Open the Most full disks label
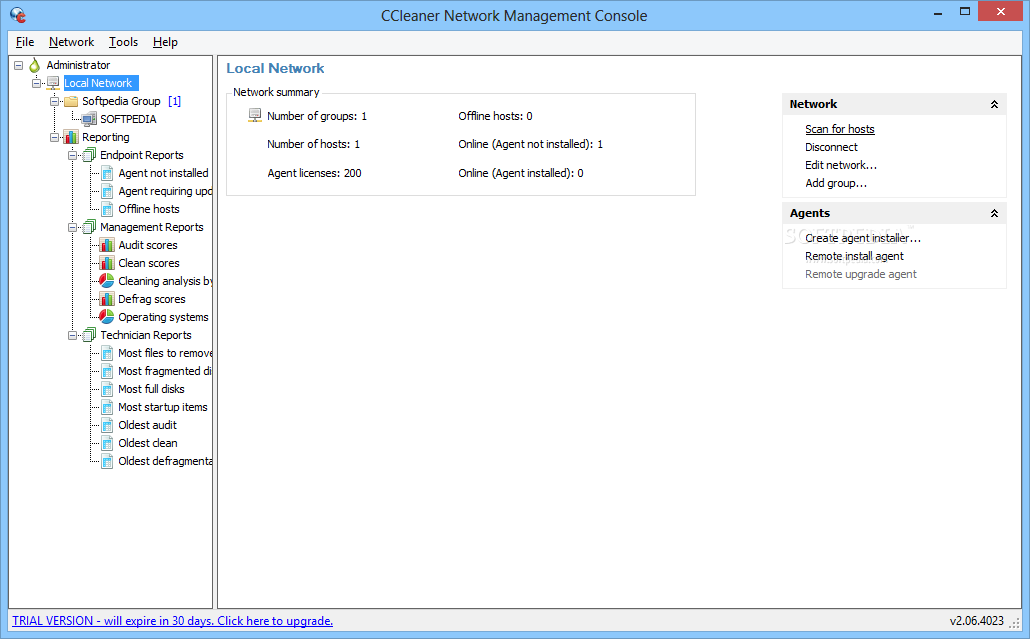This screenshot has height=639, width=1030. (151, 389)
